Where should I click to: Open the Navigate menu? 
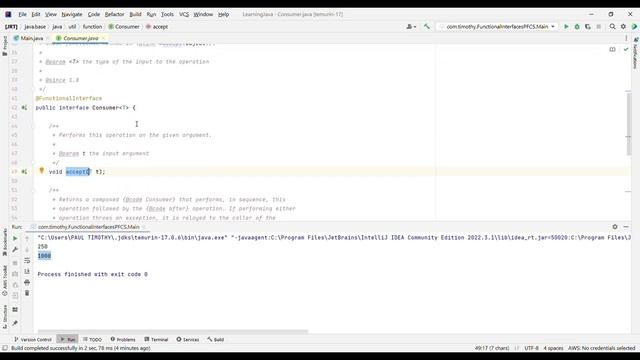pos(72,14)
